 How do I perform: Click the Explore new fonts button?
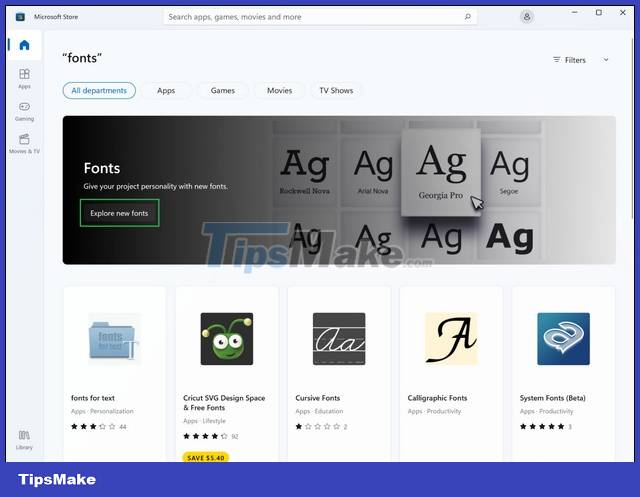click(120, 213)
